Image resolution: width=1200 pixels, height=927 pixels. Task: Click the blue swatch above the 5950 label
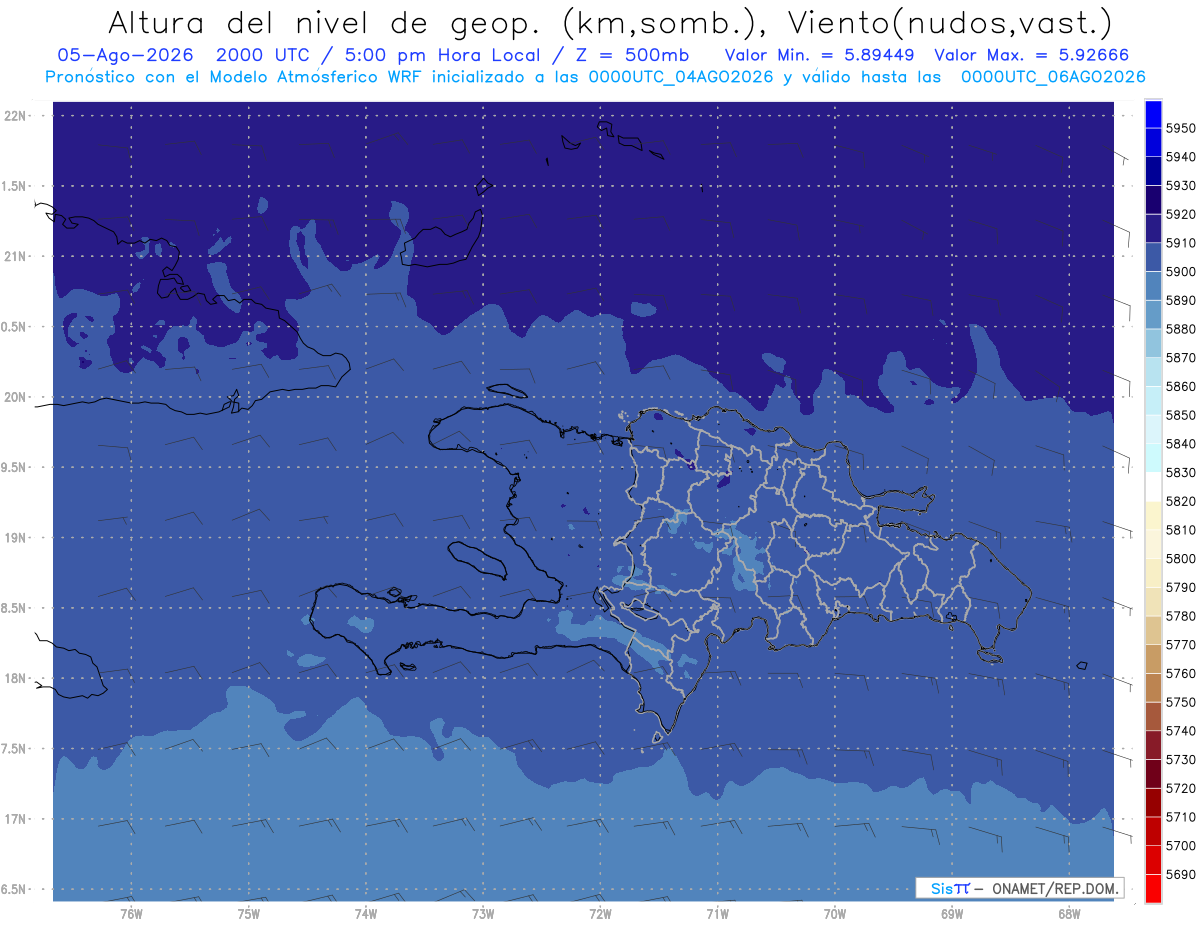point(1153,114)
